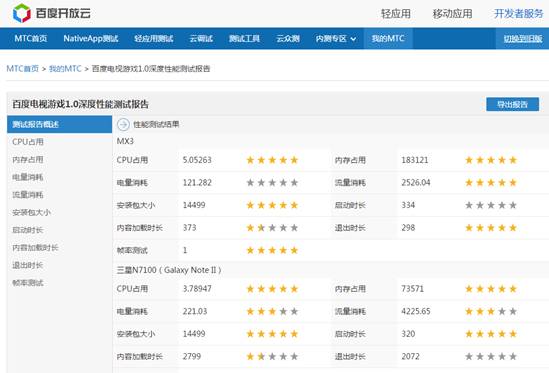Click the MX3 电量消耗 value 121.282
Viewport: 549px width, 373px height.
coord(197,182)
